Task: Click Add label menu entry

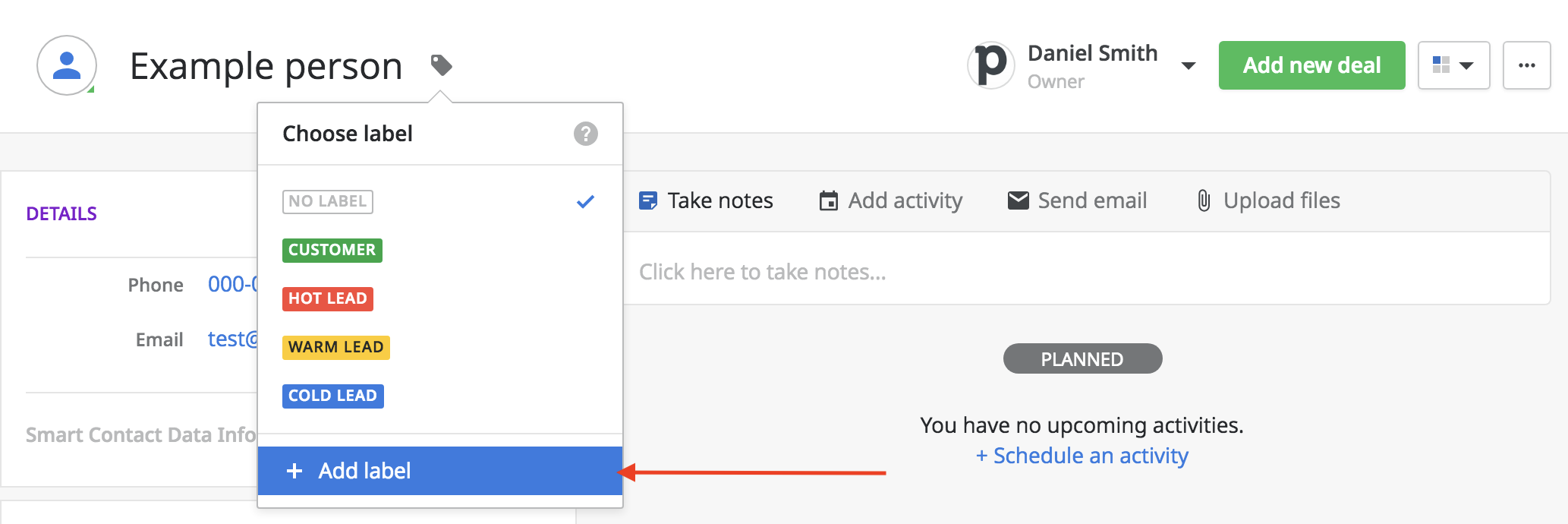Action: click(440, 471)
